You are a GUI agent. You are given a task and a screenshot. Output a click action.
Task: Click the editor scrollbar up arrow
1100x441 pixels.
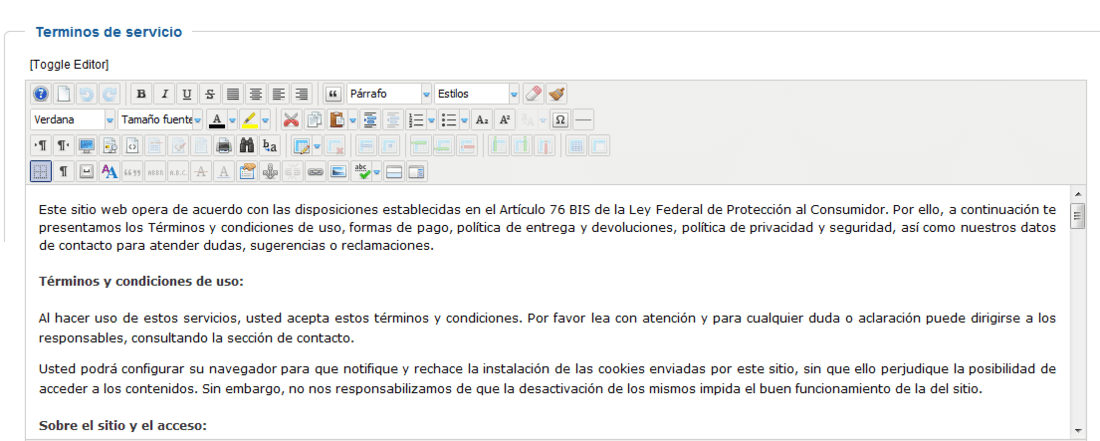tap(1077, 192)
